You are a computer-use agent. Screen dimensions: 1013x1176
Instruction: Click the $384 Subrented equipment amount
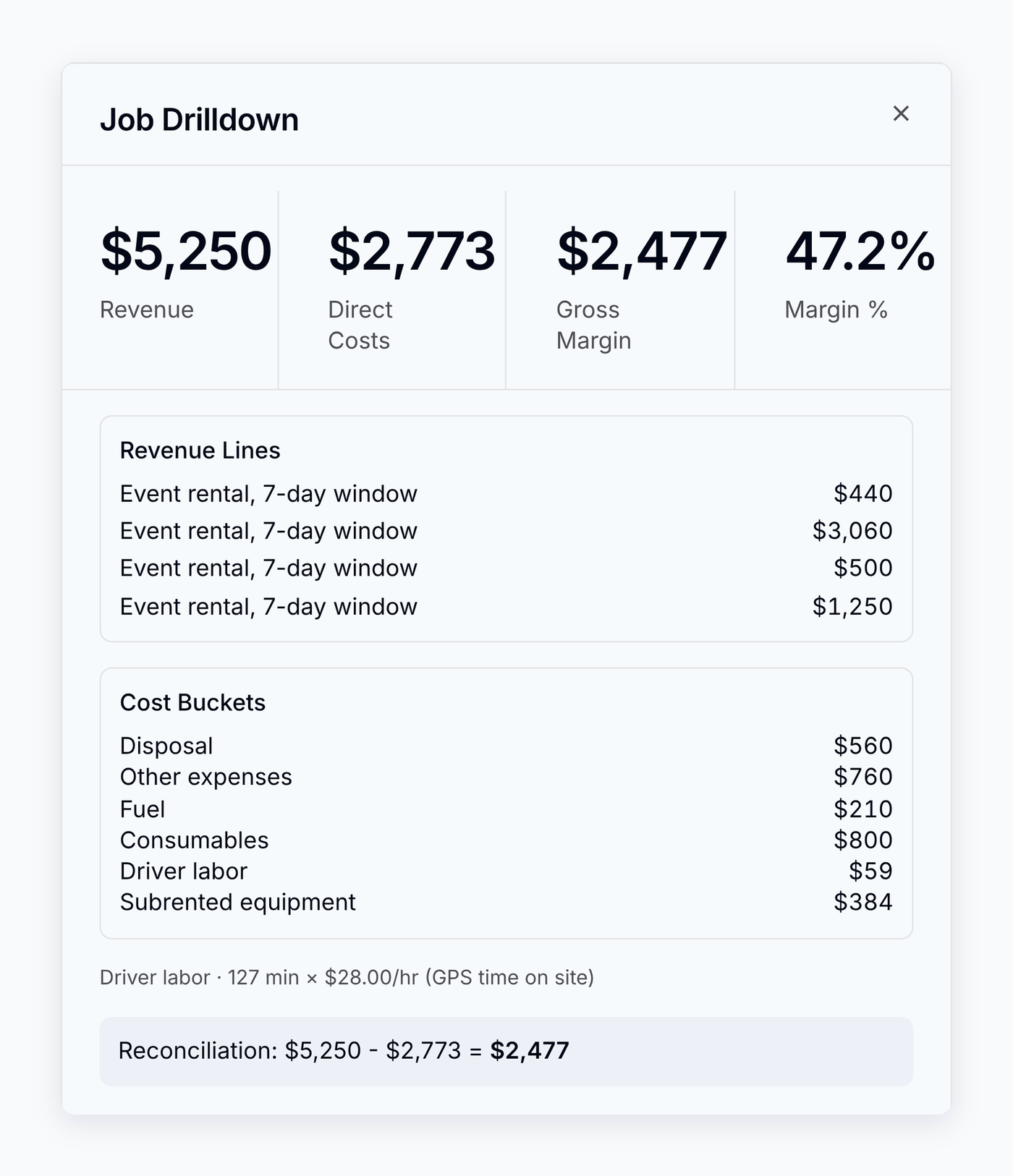click(x=862, y=902)
